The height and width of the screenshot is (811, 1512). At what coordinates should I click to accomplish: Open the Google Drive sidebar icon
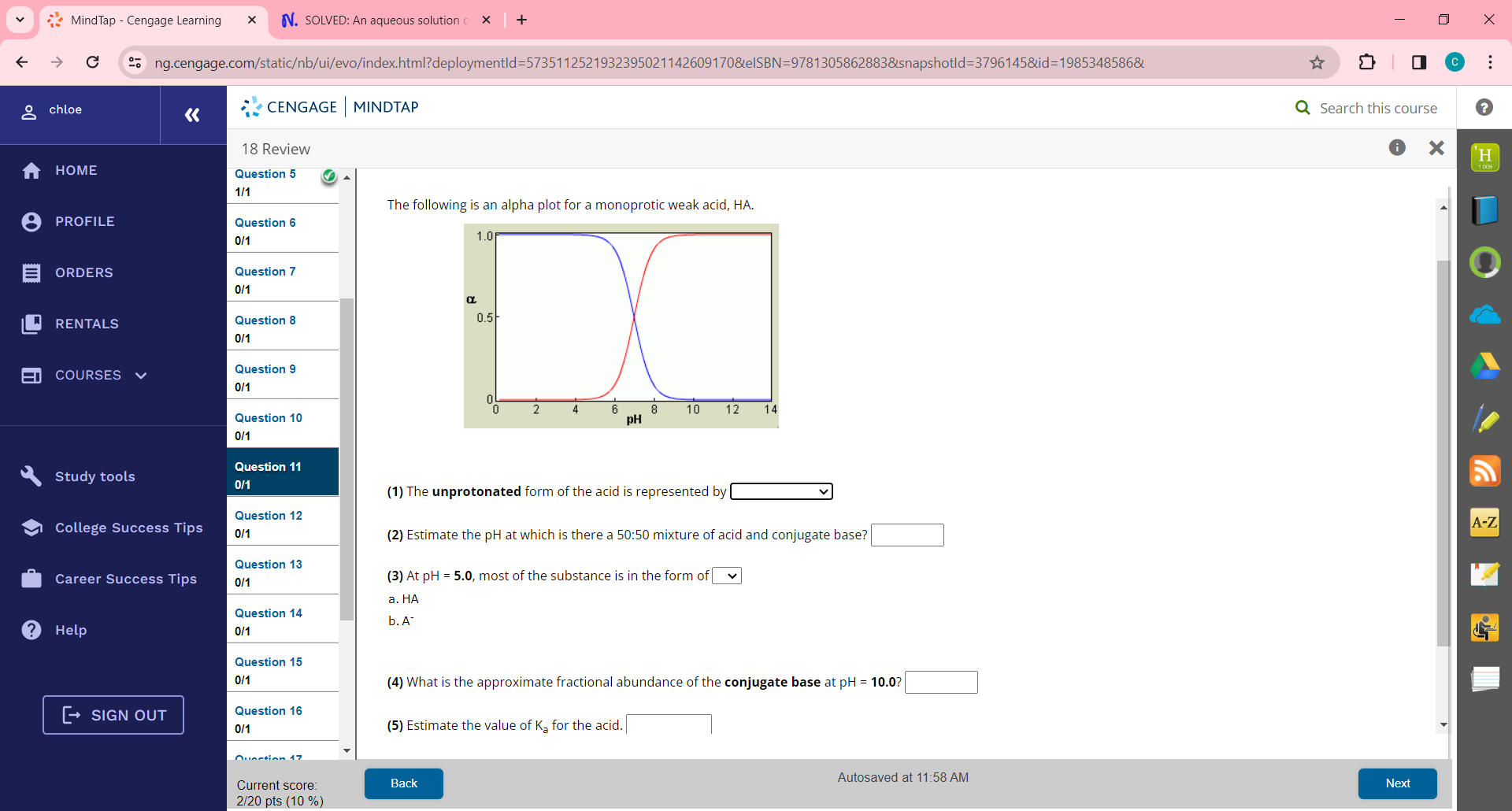(x=1486, y=366)
